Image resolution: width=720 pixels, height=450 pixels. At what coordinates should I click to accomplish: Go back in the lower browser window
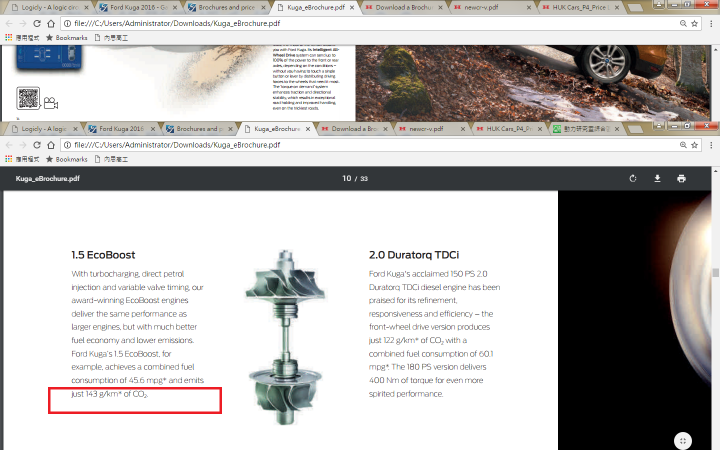(9, 145)
